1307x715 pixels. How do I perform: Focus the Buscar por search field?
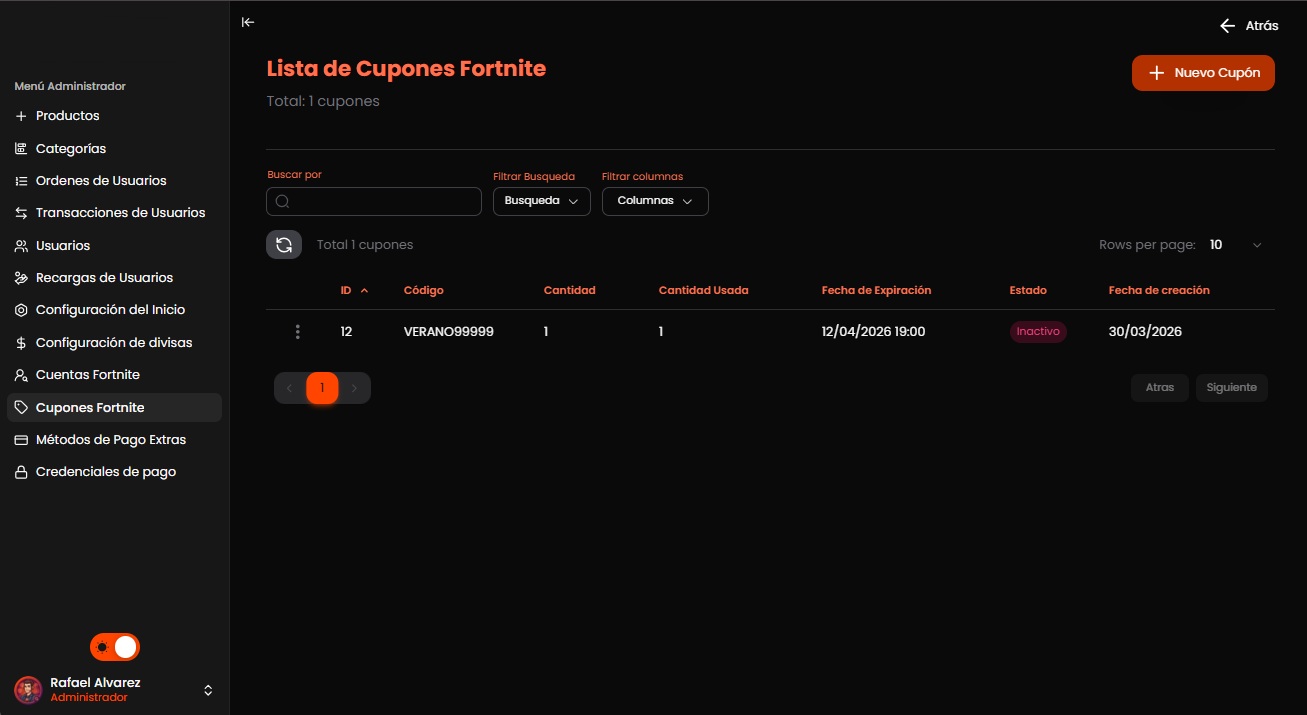pos(374,201)
